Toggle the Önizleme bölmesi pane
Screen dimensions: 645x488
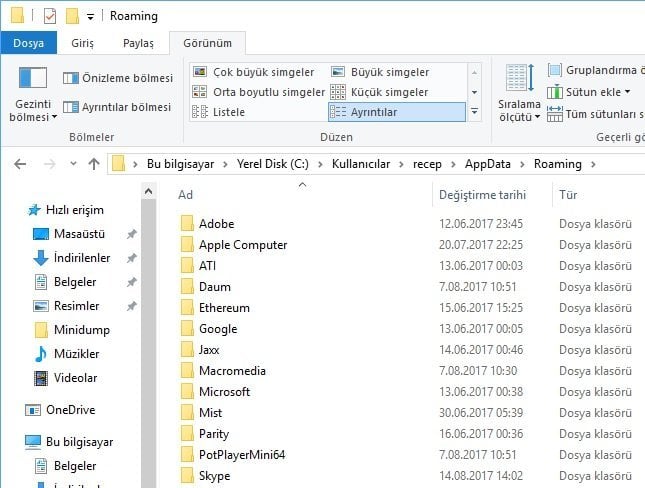[x=118, y=78]
